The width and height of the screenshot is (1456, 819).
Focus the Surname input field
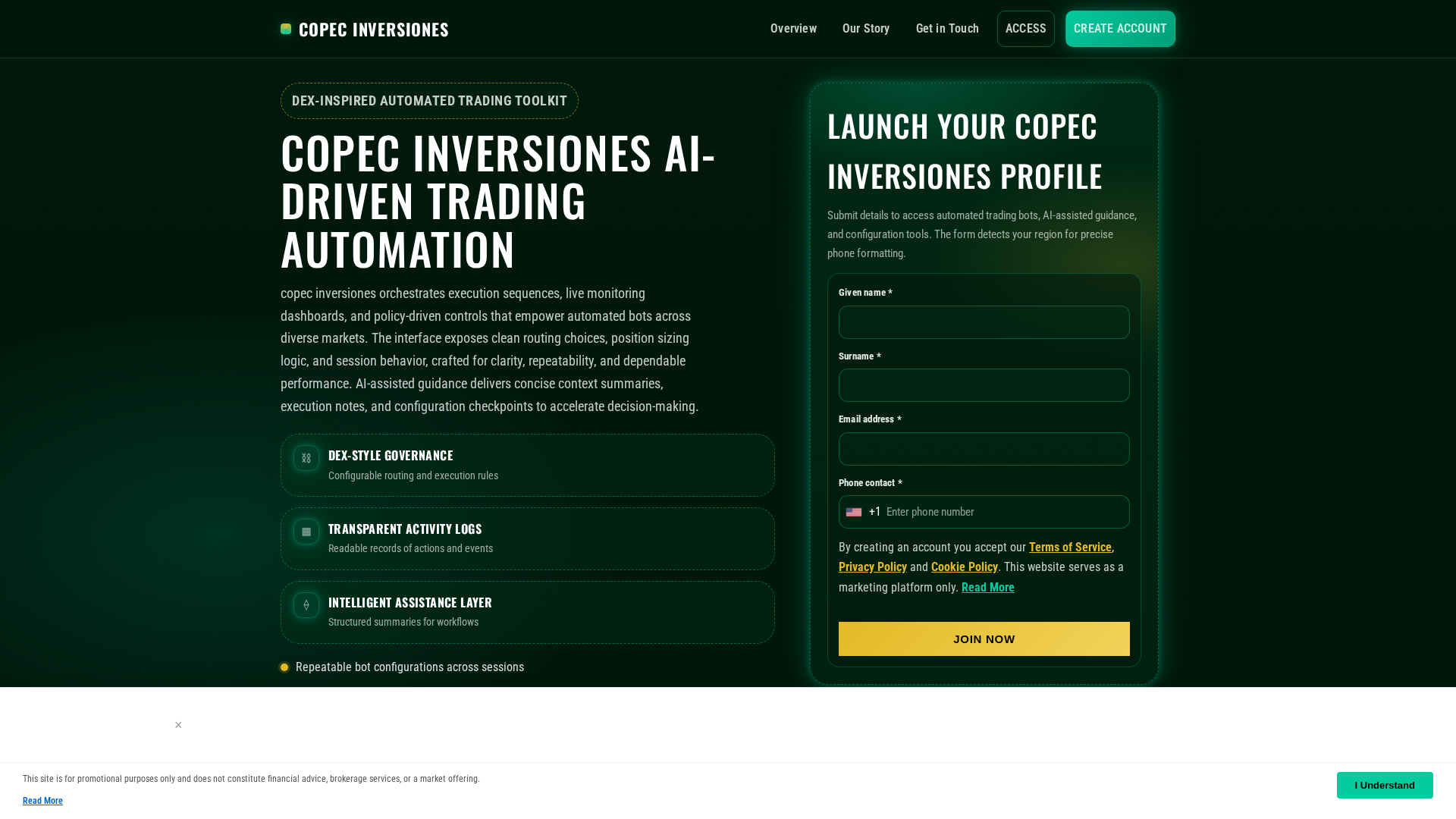click(x=984, y=385)
